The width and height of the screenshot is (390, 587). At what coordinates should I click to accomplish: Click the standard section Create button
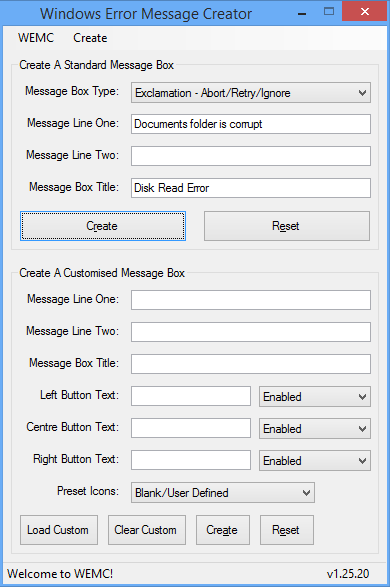click(103, 226)
